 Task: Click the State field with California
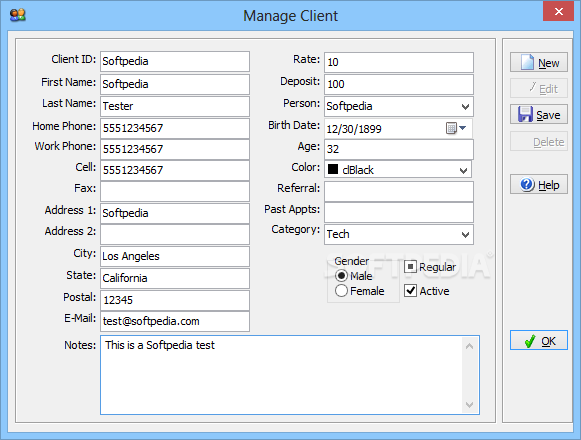tap(175, 278)
